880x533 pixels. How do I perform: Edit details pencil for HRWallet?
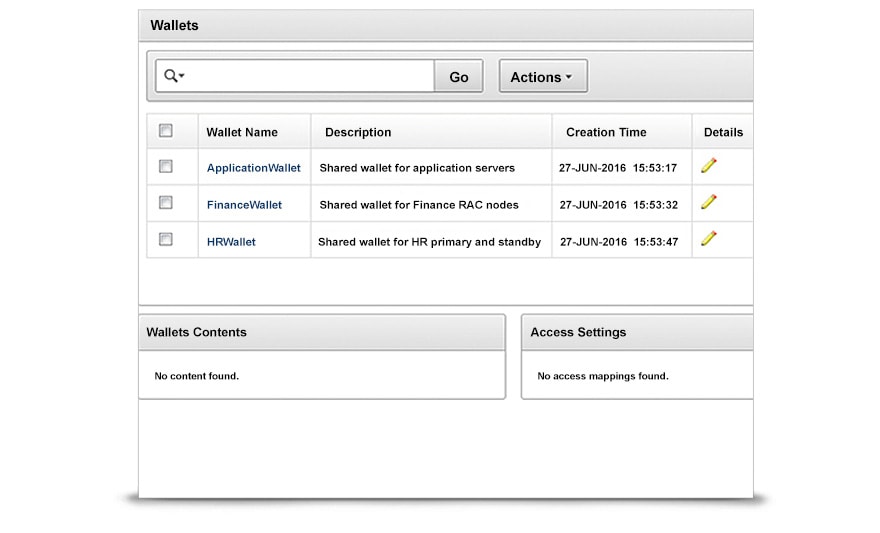coord(709,238)
